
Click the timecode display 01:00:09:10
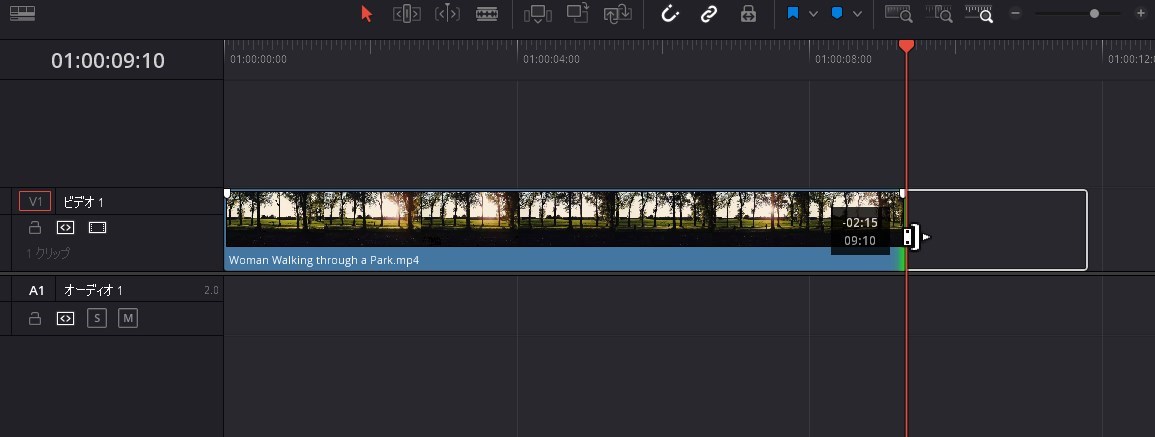(108, 60)
